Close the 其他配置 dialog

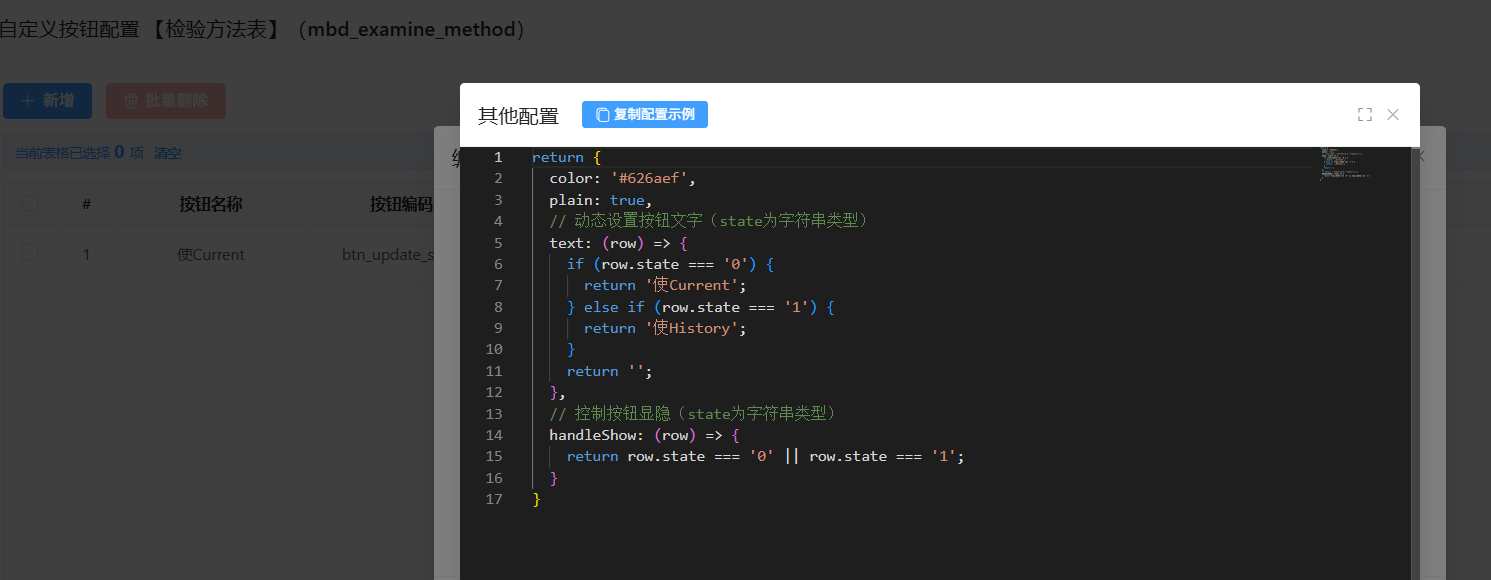coord(1393,115)
